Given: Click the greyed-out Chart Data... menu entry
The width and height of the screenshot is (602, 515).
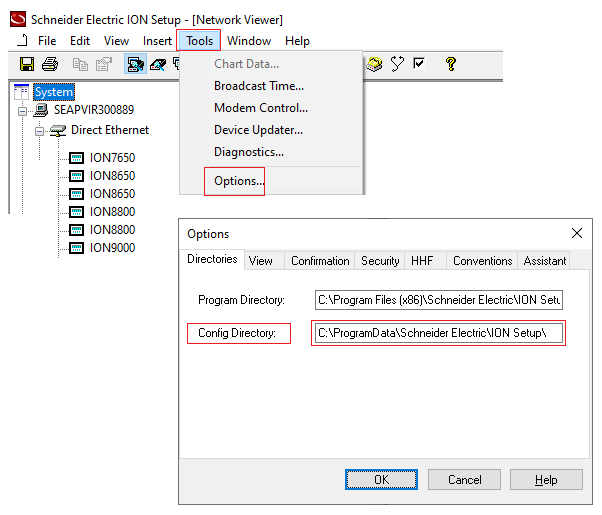Looking at the screenshot, I should pyautogui.click(x=246, y=64).
